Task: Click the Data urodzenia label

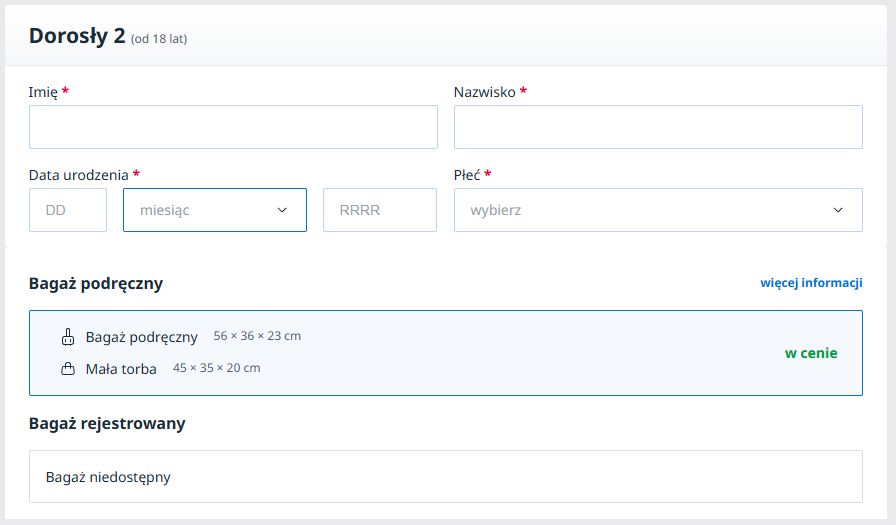Action: 78,175
